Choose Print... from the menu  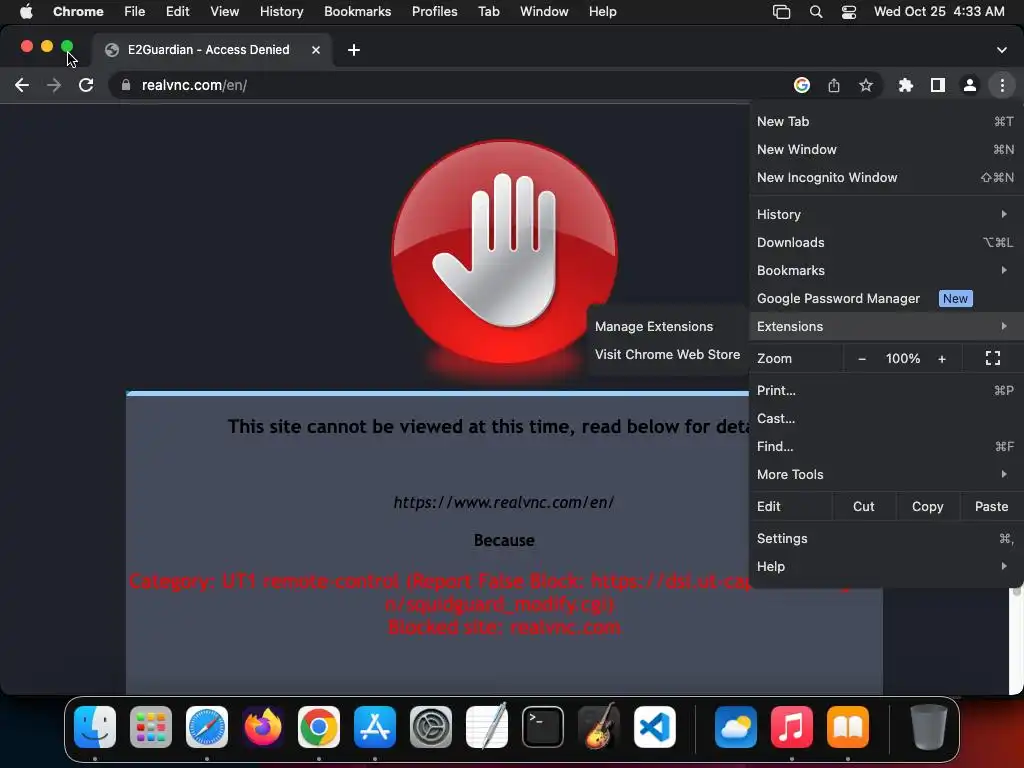coord(885,391)
